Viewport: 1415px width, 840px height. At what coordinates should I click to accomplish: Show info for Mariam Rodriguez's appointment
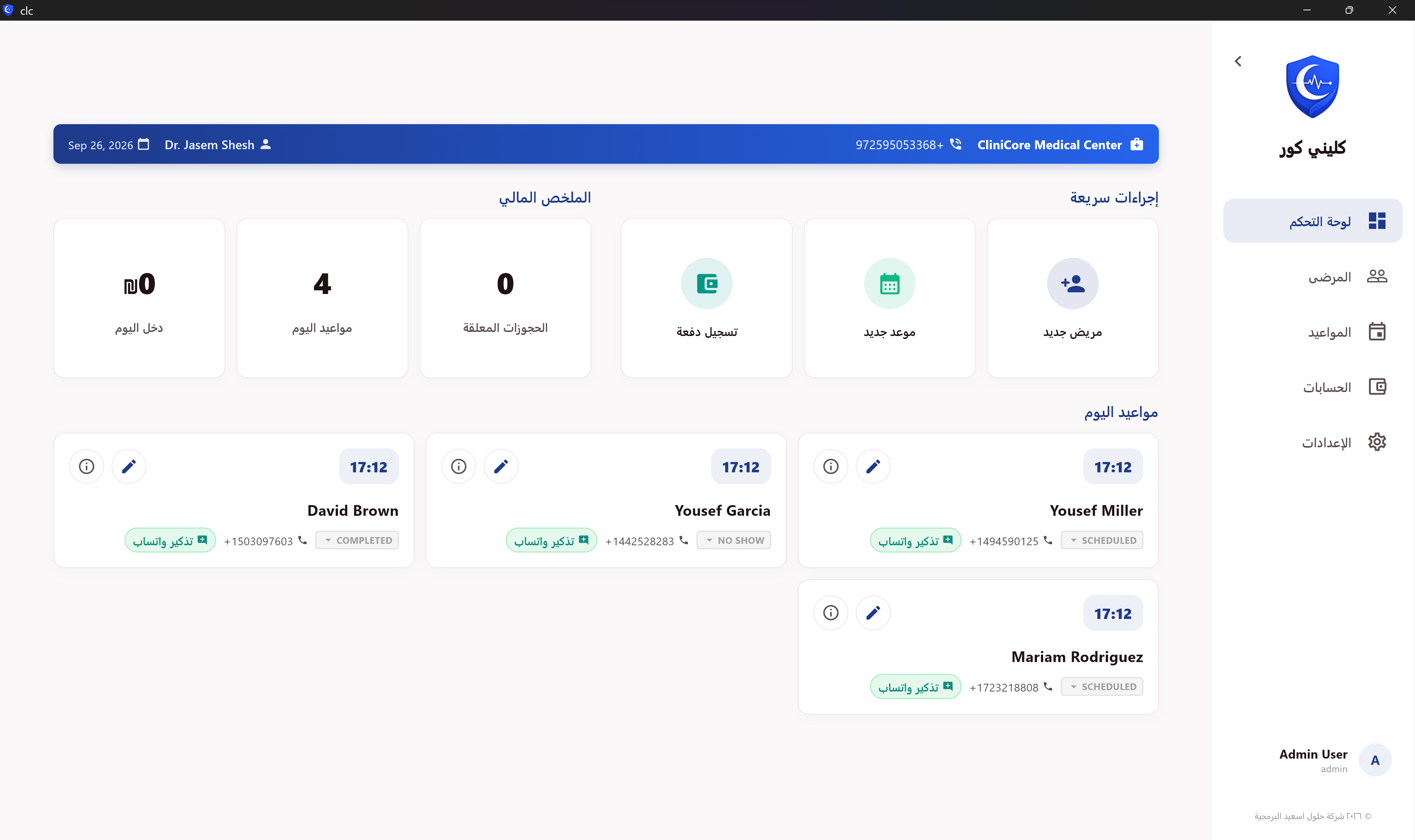tap(830, 612)
